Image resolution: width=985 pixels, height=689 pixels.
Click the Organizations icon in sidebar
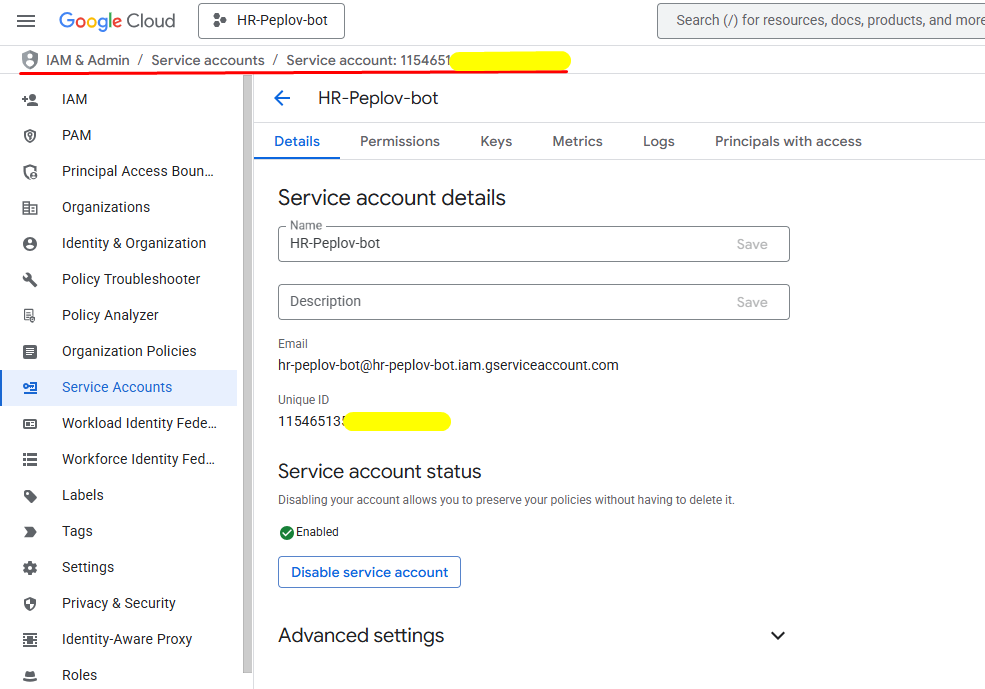pos(30,207)
